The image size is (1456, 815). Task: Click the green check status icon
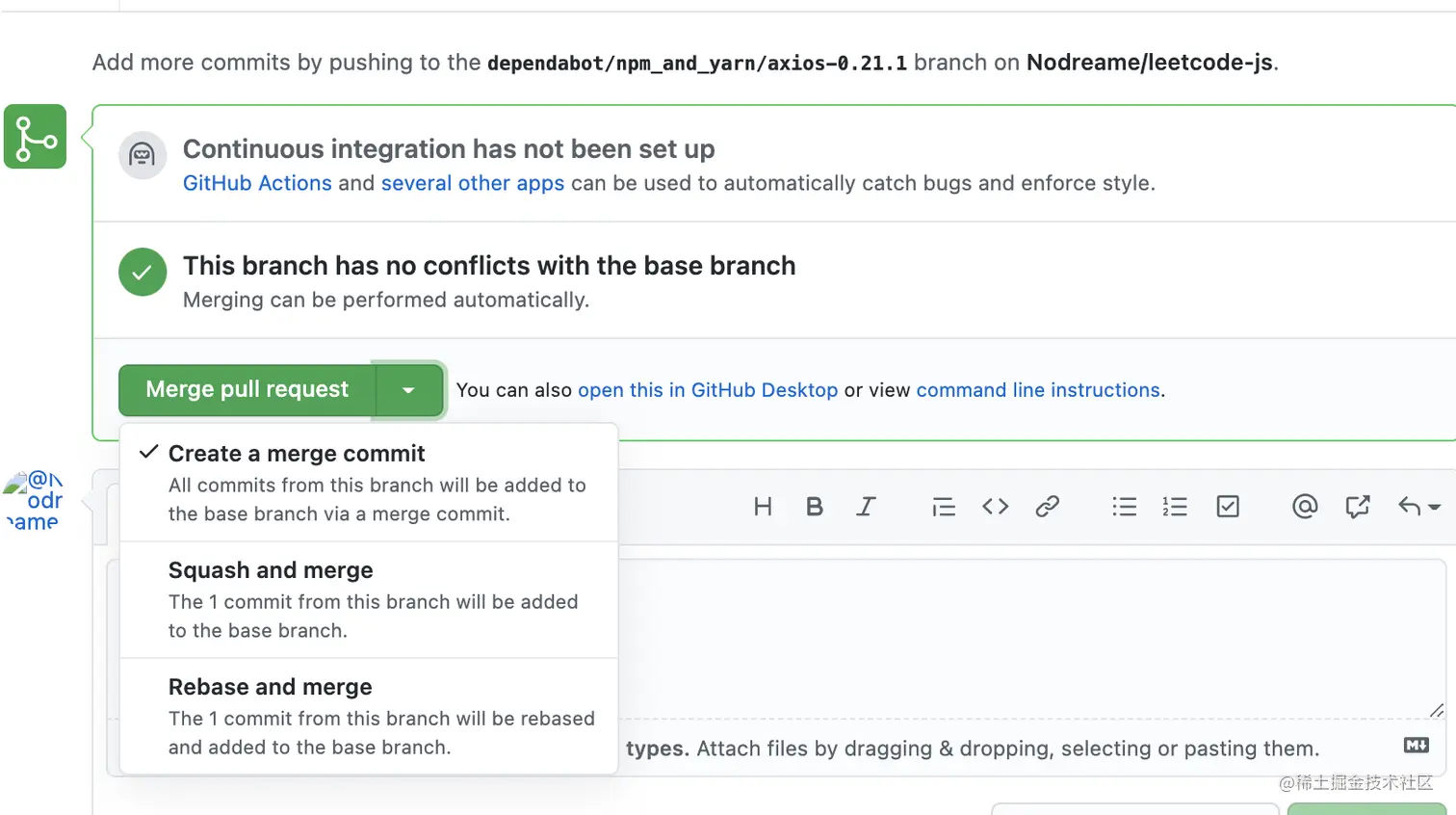[x=143, y=272]
